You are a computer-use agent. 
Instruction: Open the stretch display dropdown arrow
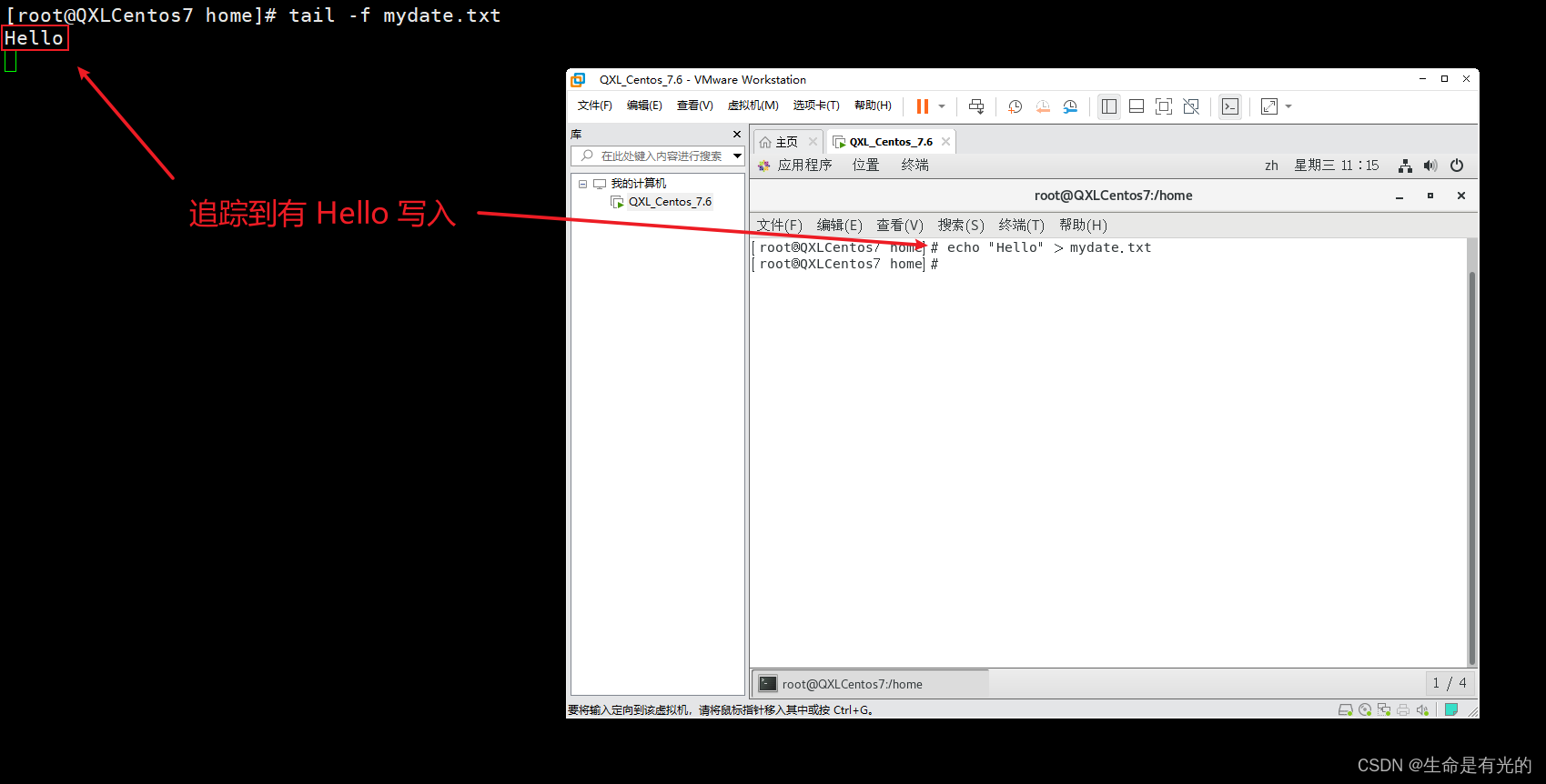[x=1288, y=106]
